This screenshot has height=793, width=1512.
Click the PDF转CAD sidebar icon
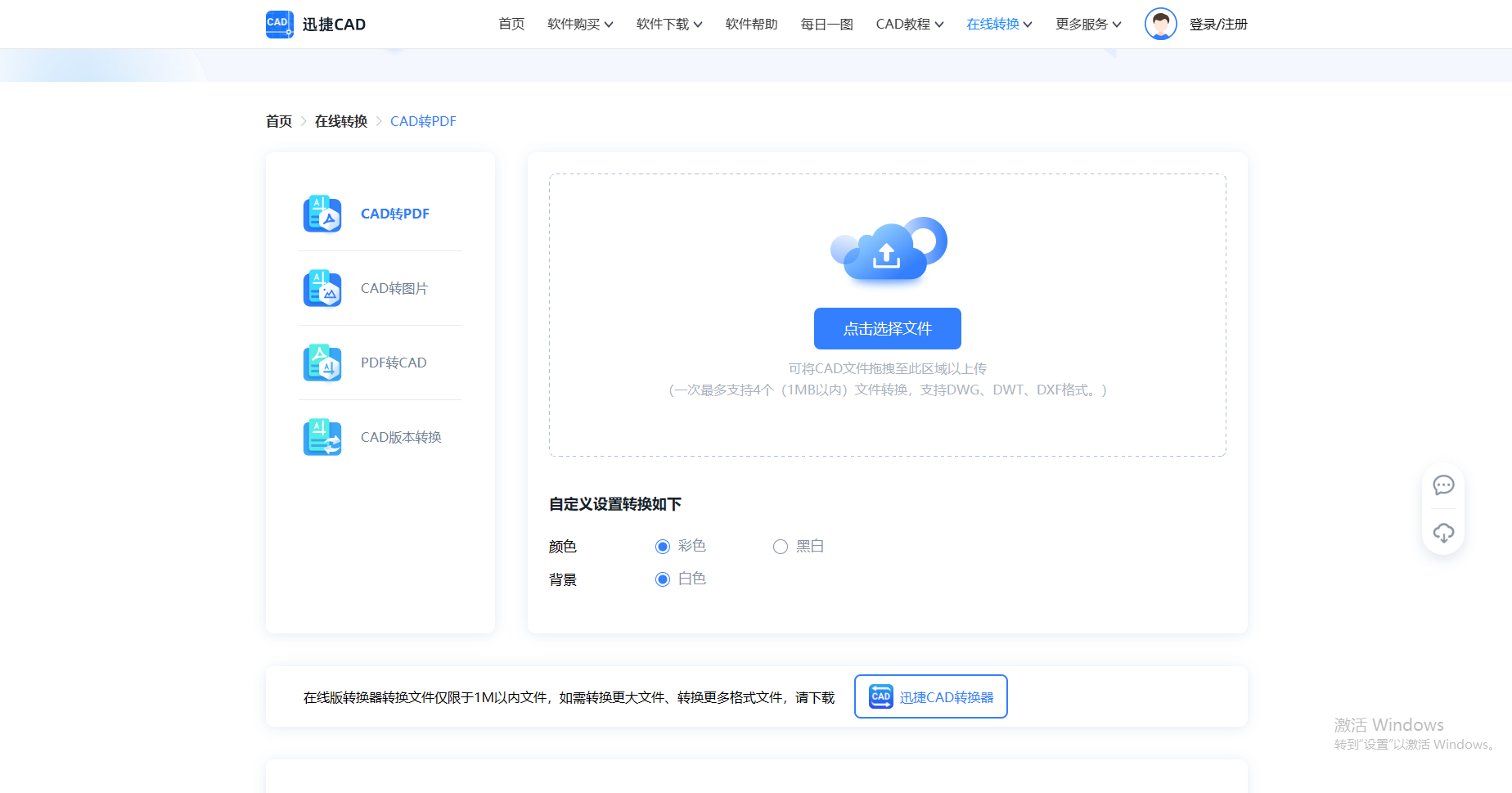pyautogui.click(x=322, y=363)
